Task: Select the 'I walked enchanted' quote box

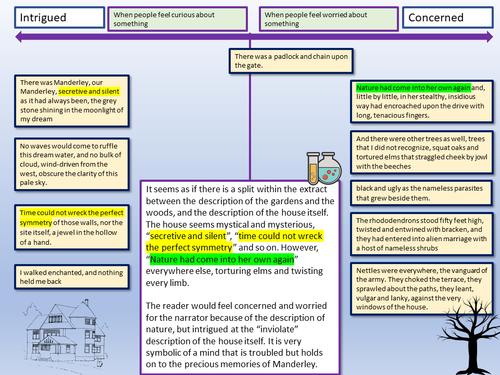Action: pos(72,277)
